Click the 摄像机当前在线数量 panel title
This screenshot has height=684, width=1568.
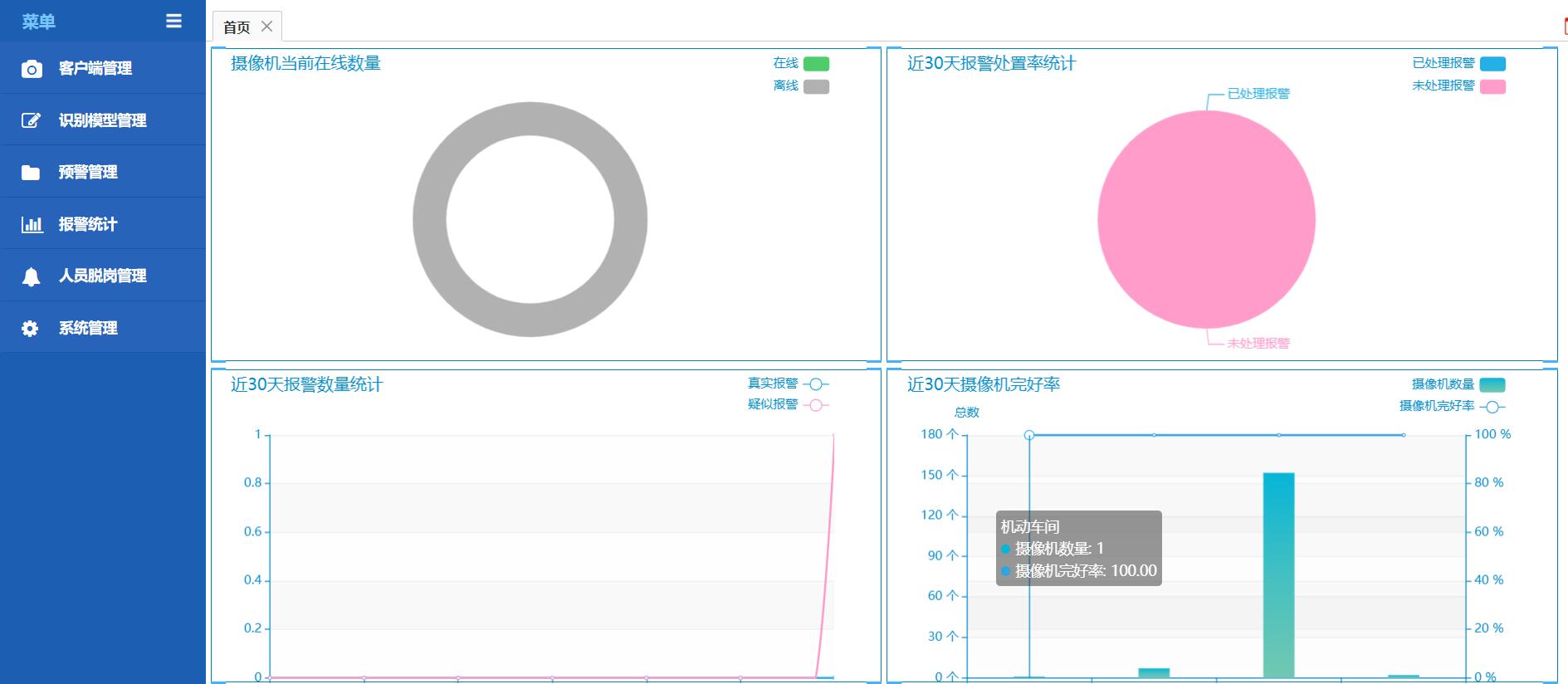[x=305, y=63]
